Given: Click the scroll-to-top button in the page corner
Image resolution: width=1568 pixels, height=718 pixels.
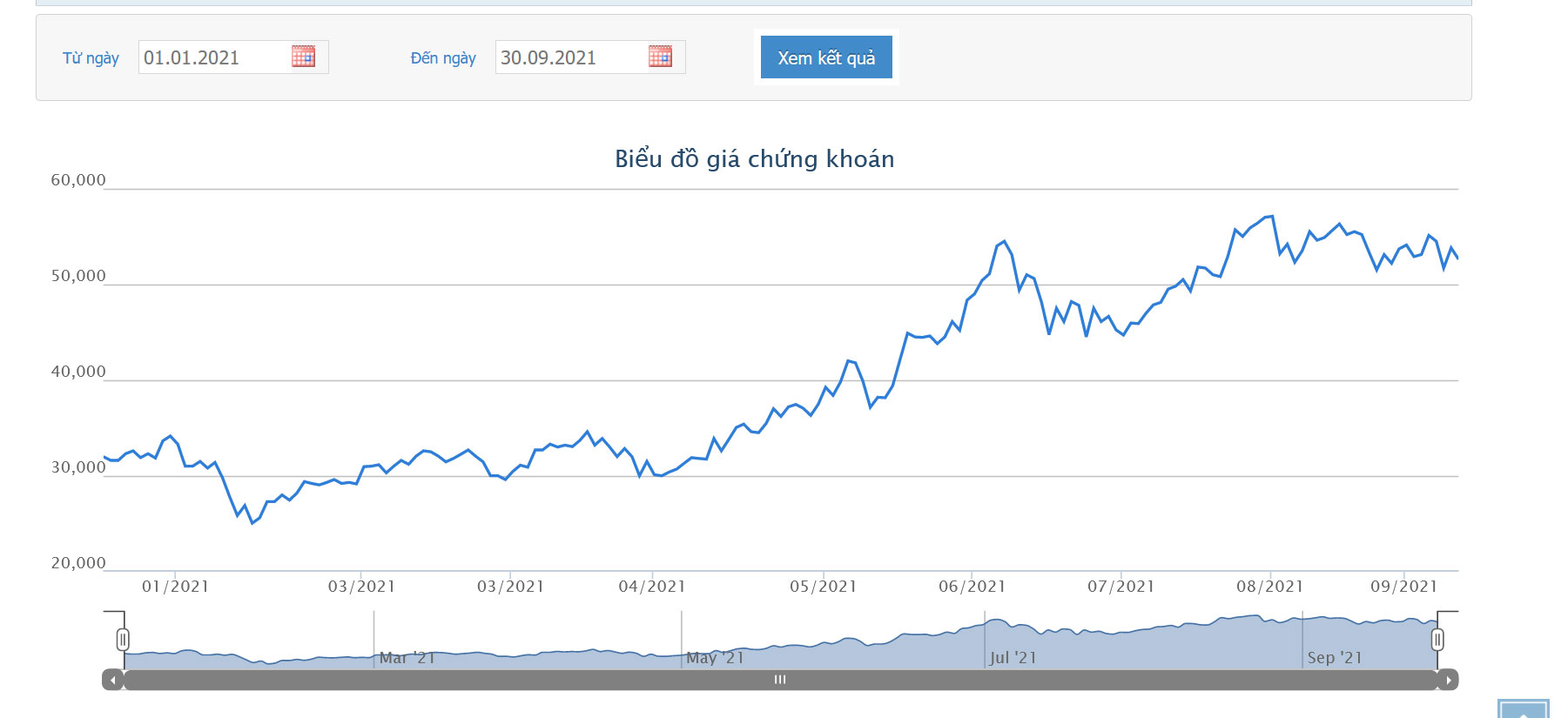Looking at the screenshot, I should 1524,708.
